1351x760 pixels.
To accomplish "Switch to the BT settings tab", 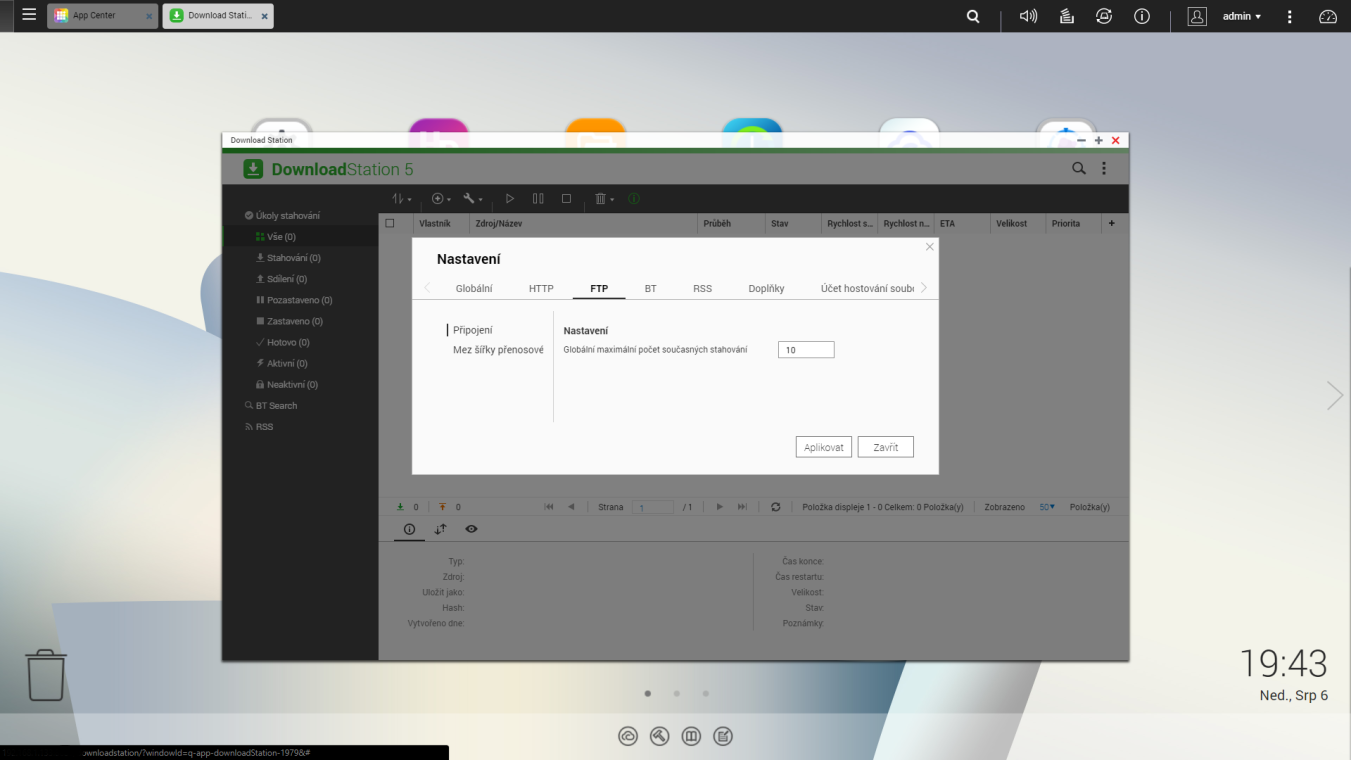I will 650,288.
